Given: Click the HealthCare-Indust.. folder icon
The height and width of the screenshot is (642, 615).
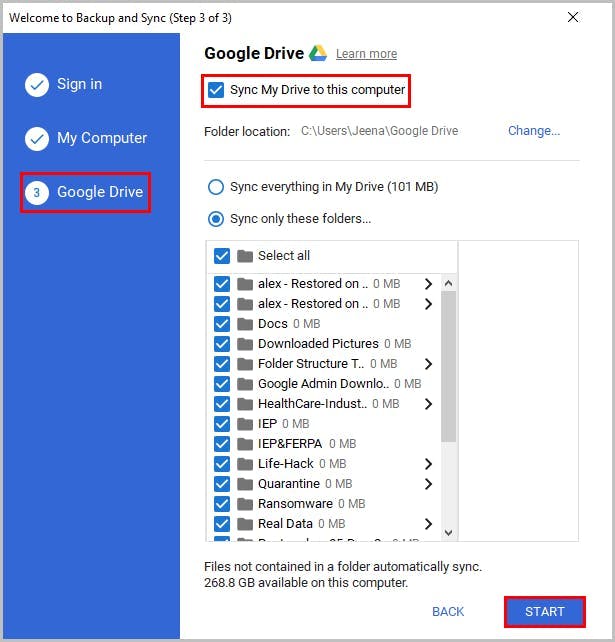Looking at the screenshot, I should point(245,404).
